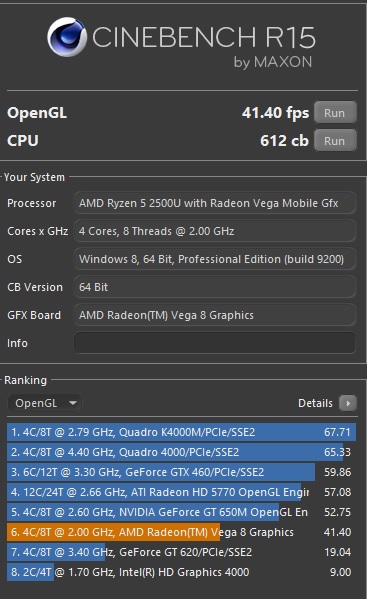The height and width of the screenshot is (599, 367).
Task: Click the Info text field
Action: coord(215,343)
